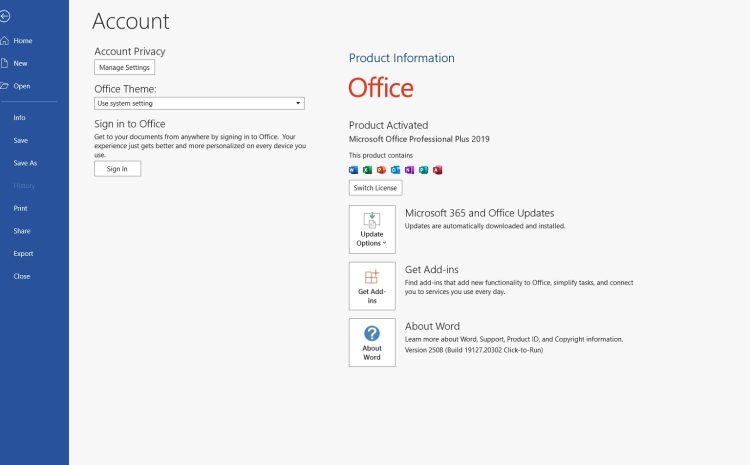The image size is (750, 465).
Task: Click the Excel product icon
Action: point(367,170)
